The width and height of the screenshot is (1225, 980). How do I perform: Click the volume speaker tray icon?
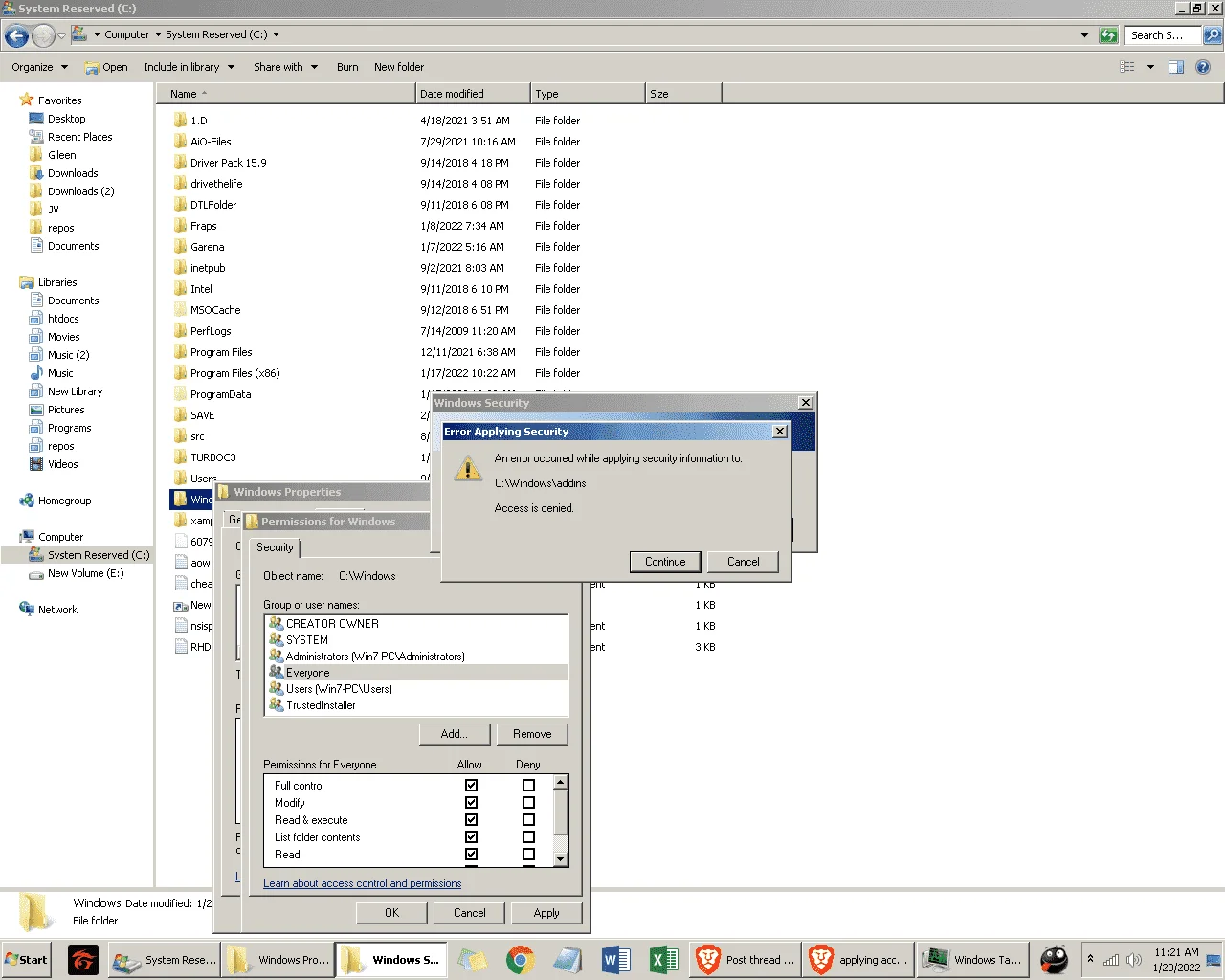(1134, 960)
